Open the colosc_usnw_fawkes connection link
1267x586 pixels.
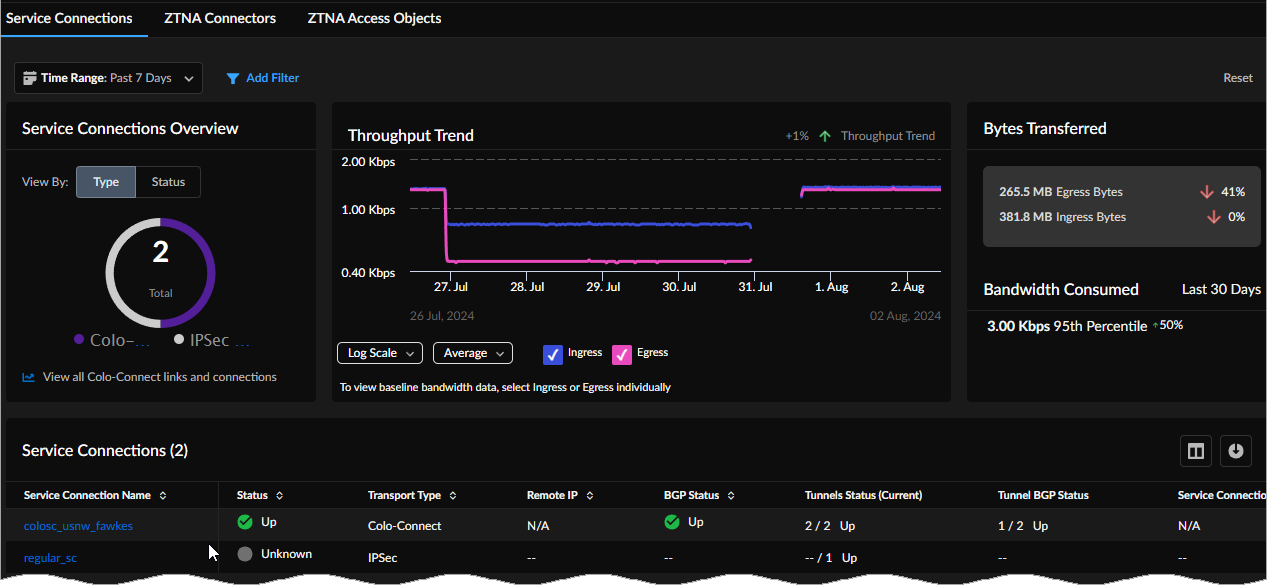tap(78, 526)
